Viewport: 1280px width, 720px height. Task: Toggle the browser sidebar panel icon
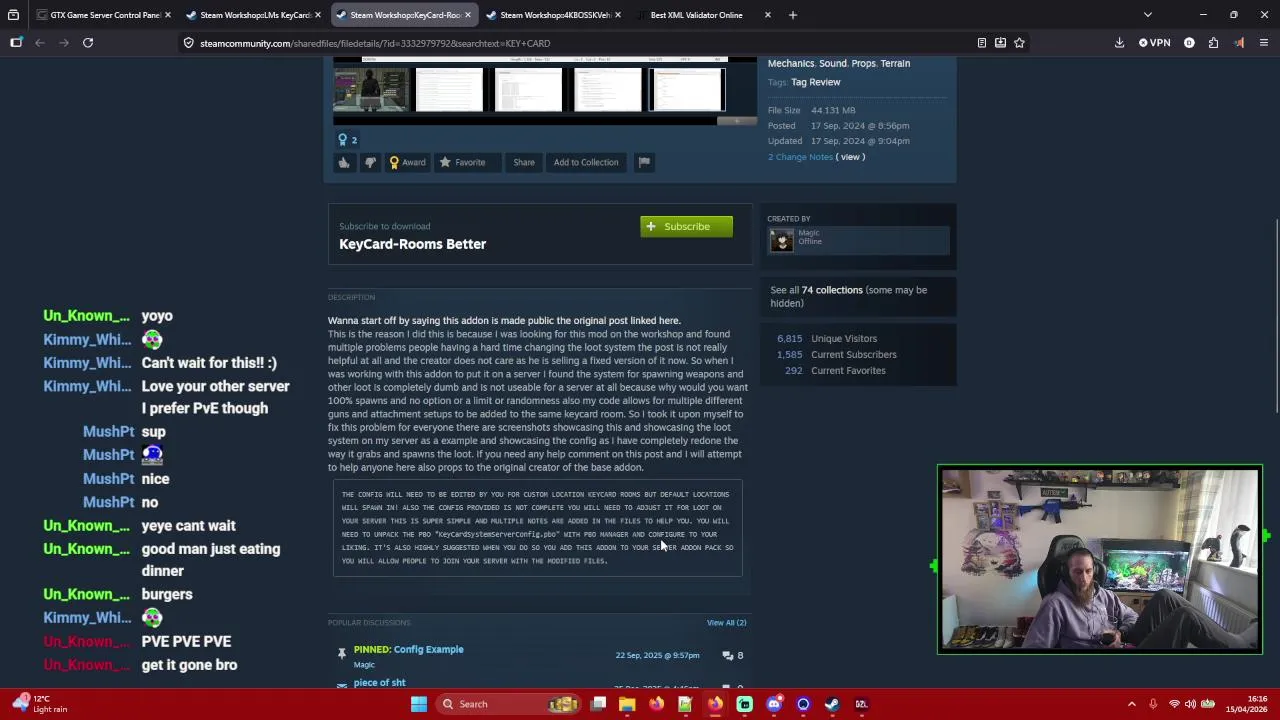16,43
